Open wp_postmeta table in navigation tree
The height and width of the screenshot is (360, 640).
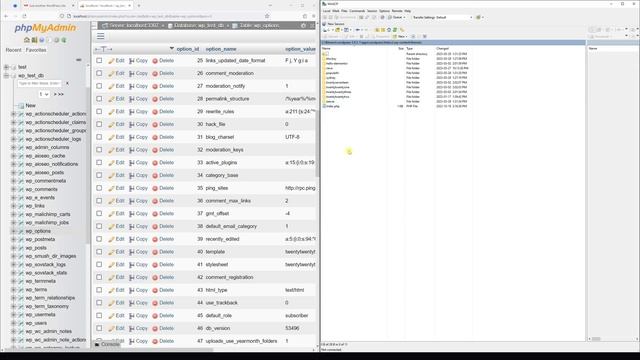40,240
